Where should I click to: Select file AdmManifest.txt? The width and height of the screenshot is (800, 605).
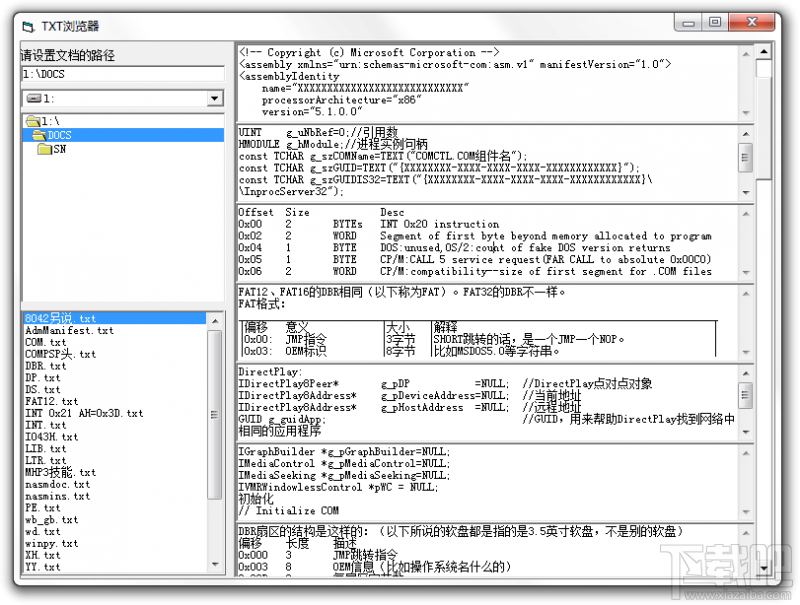pyautogui.click(x=69, y=330)
